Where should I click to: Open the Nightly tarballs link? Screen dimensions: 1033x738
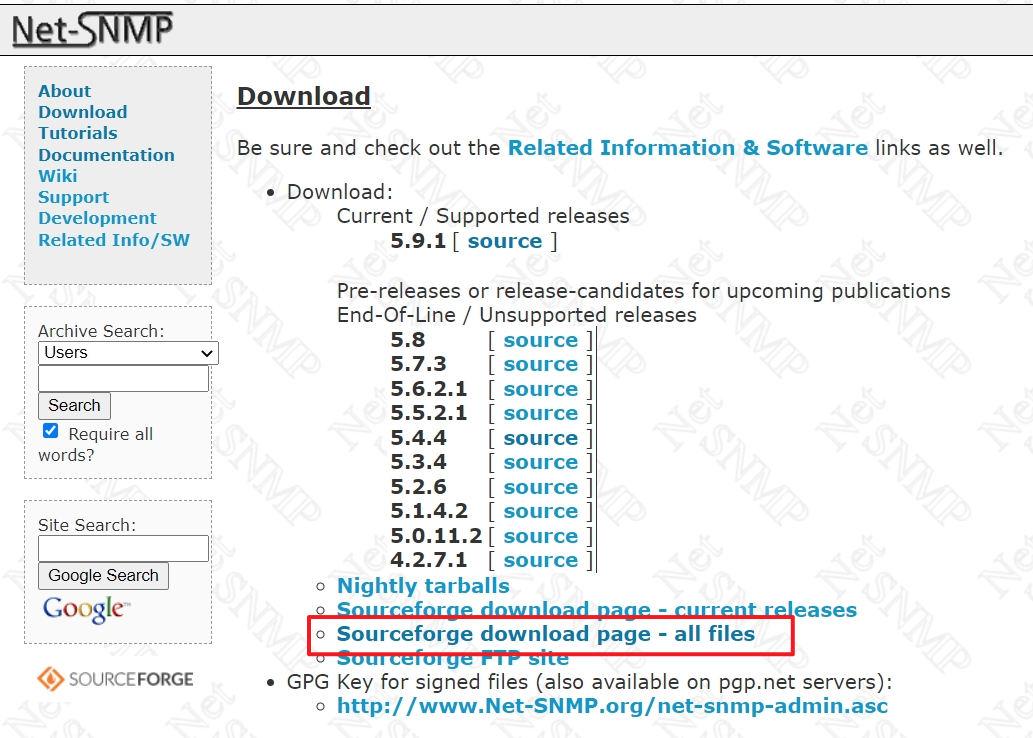pyautogui.click(x=423, y=586)
